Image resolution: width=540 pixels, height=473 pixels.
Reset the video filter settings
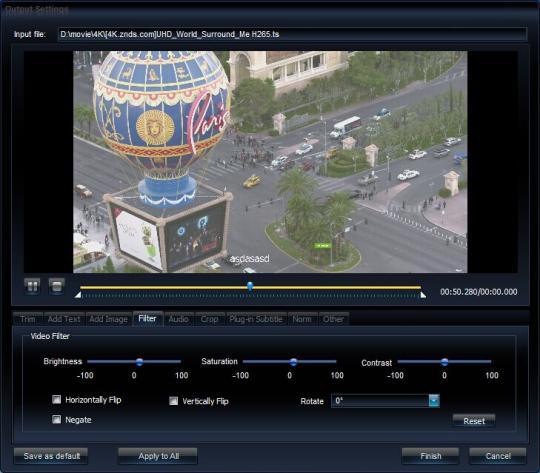point(474,421)
